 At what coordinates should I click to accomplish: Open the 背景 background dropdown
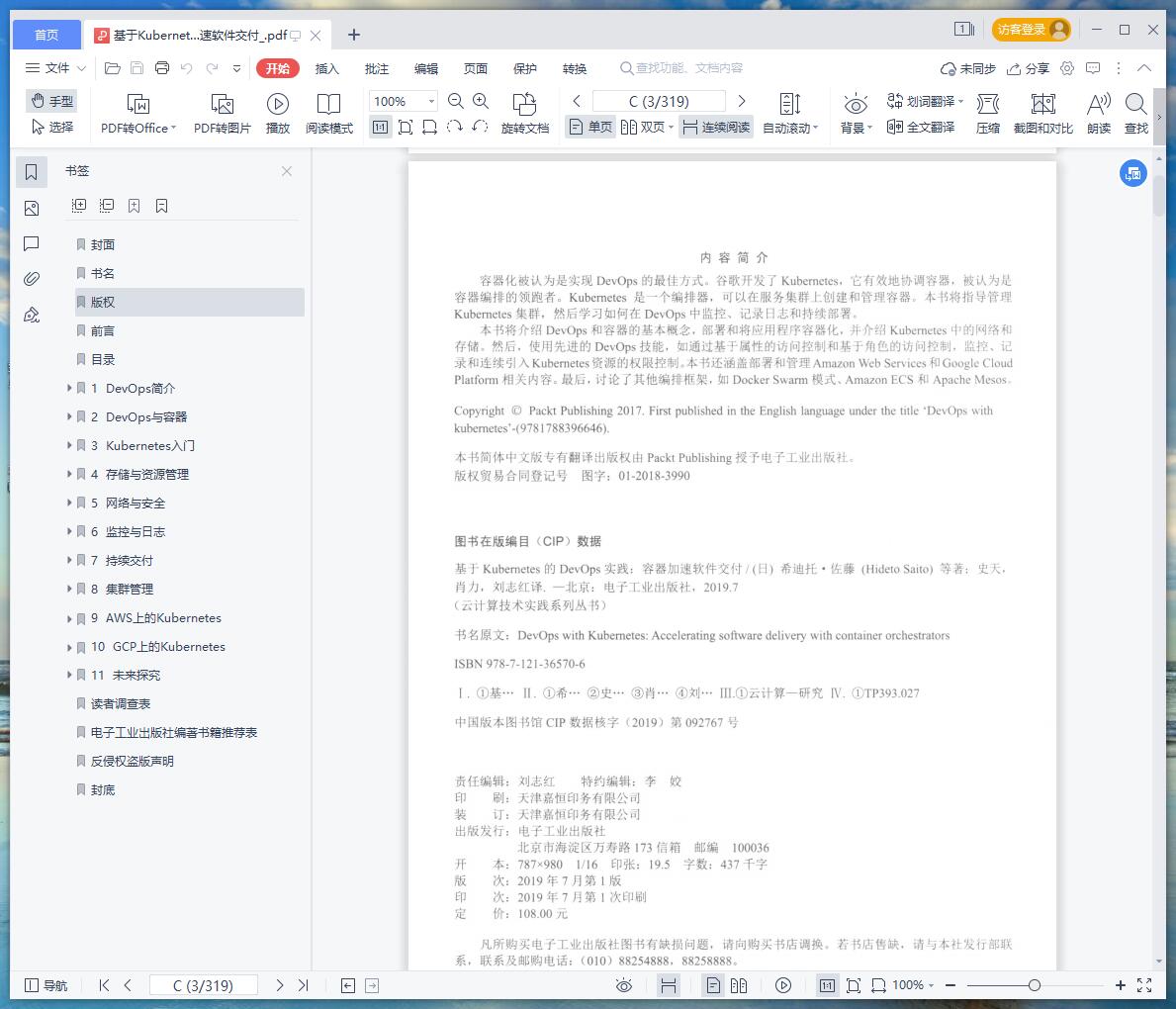pyautogui.click(x=856, y=114)
